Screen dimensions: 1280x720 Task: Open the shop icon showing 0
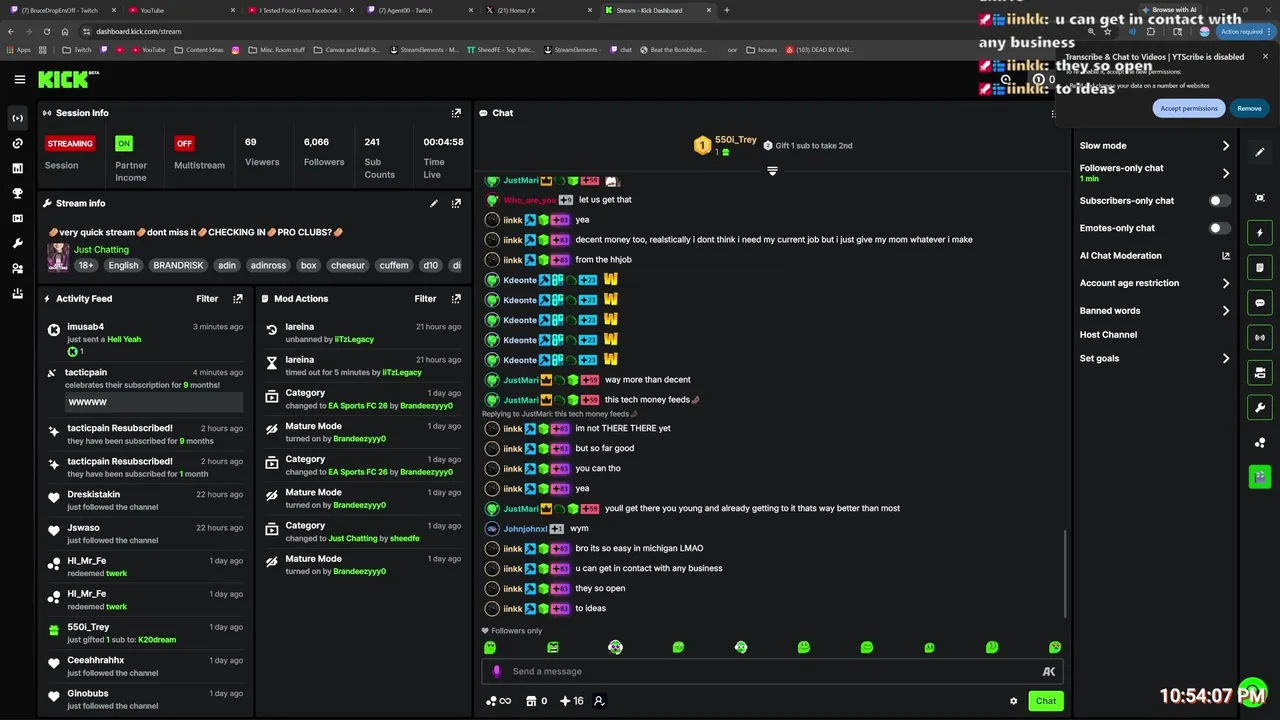point(537,701)
